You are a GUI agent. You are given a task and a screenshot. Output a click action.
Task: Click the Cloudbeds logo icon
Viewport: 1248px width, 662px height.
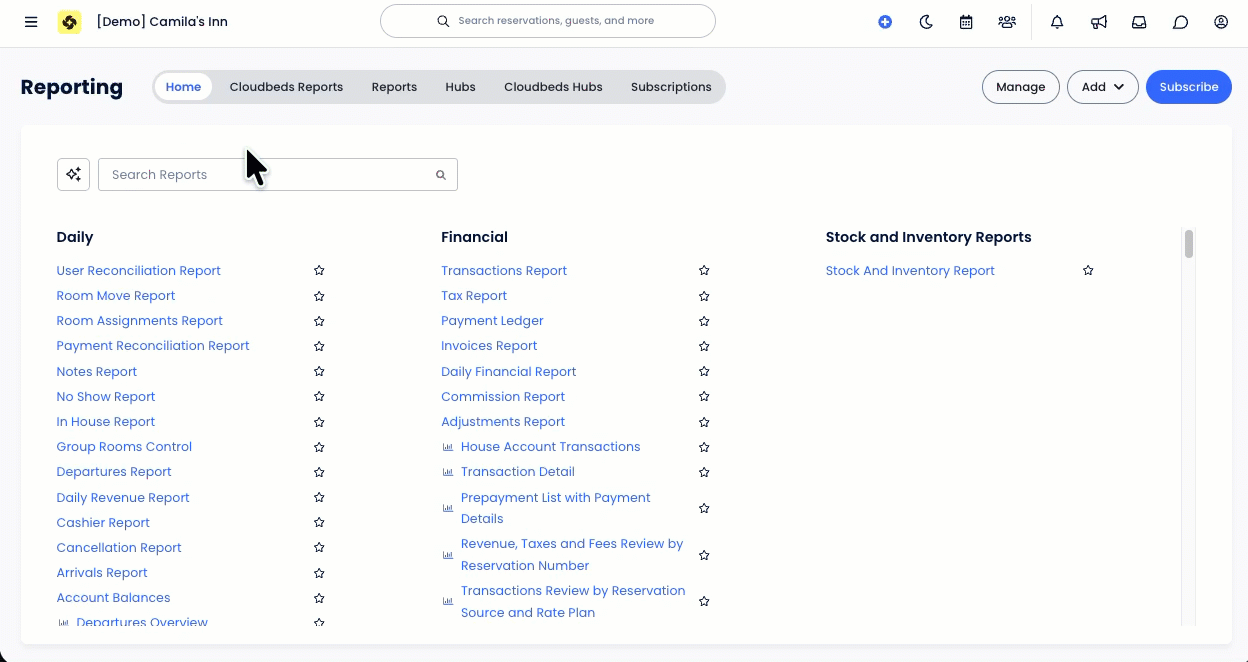click(69, 22)
